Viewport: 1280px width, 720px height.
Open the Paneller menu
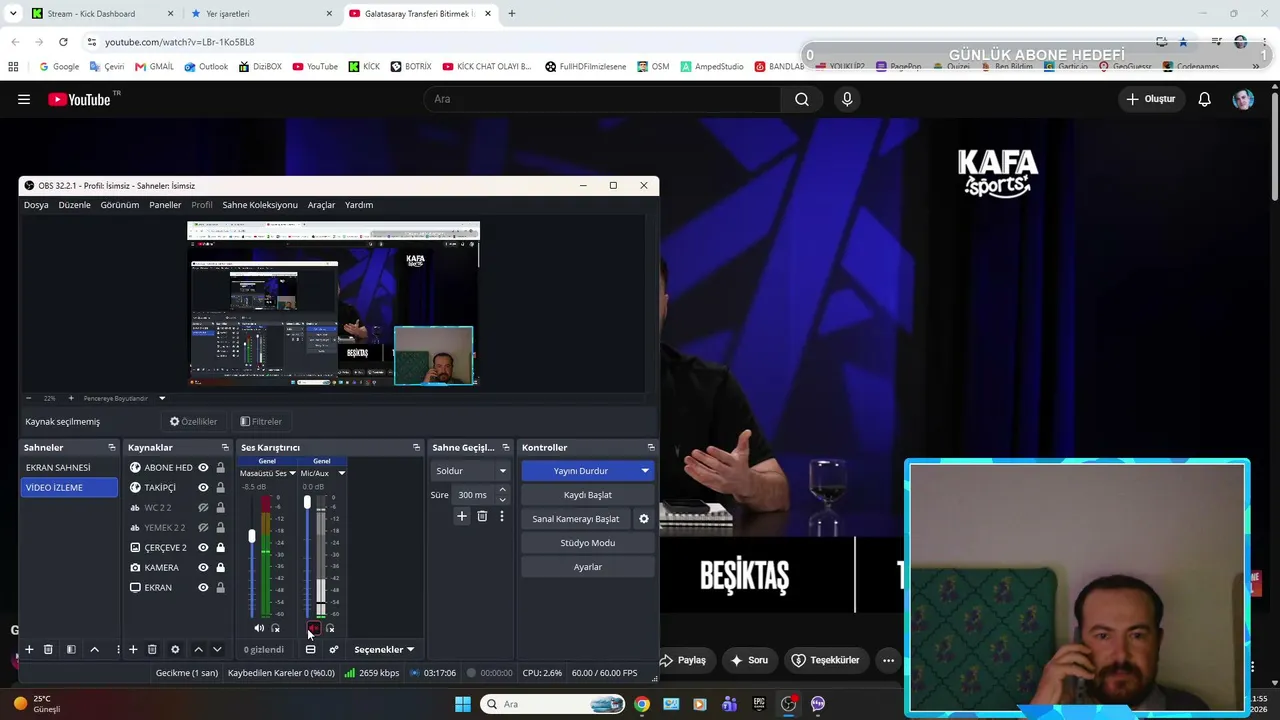166,205
